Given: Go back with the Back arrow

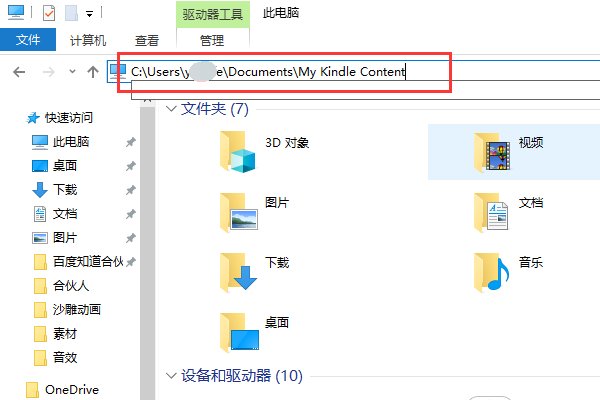Looking at the screenshot, I should [x=19, y=72].
